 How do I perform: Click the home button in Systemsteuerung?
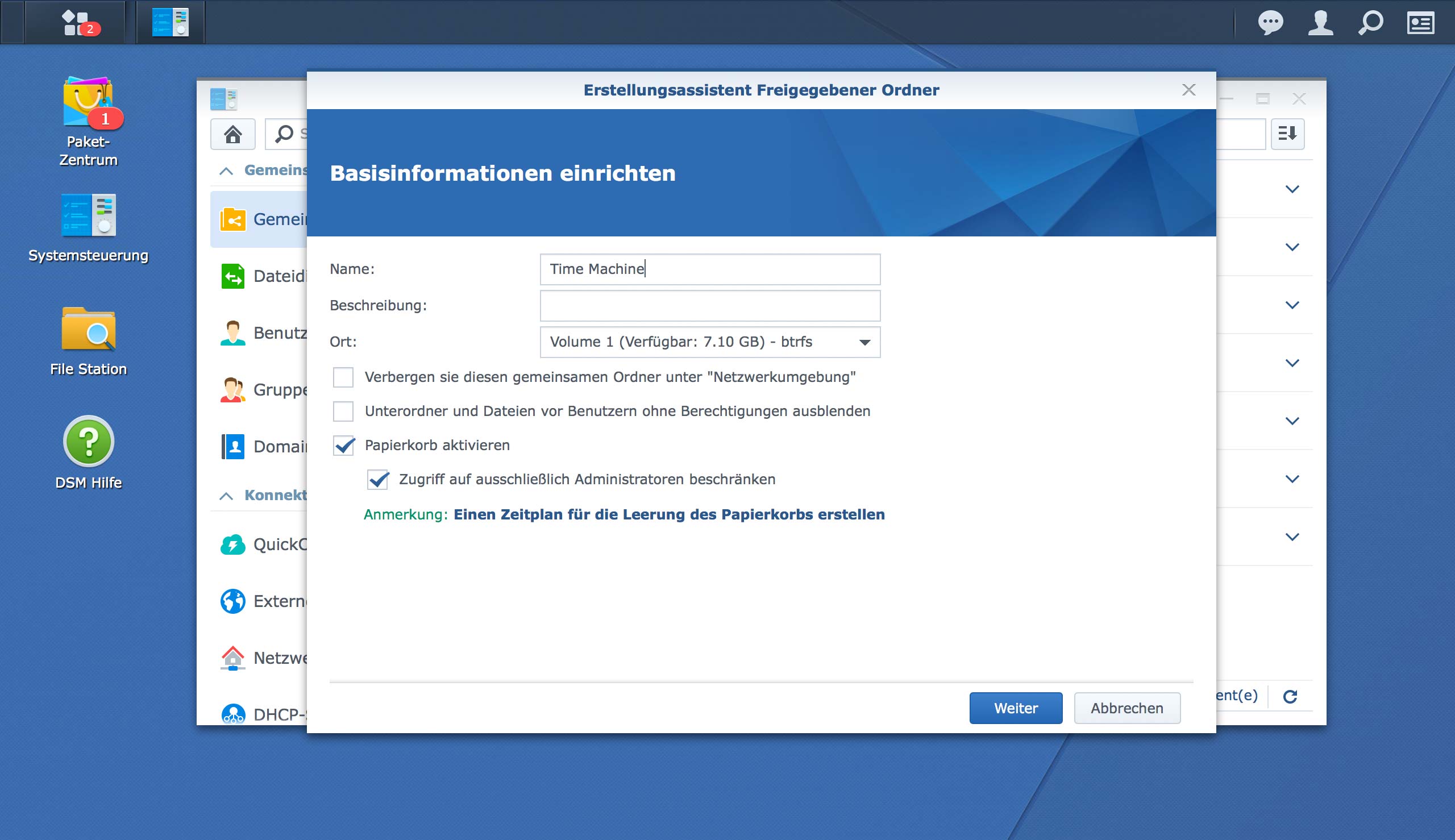click(232, 134)
